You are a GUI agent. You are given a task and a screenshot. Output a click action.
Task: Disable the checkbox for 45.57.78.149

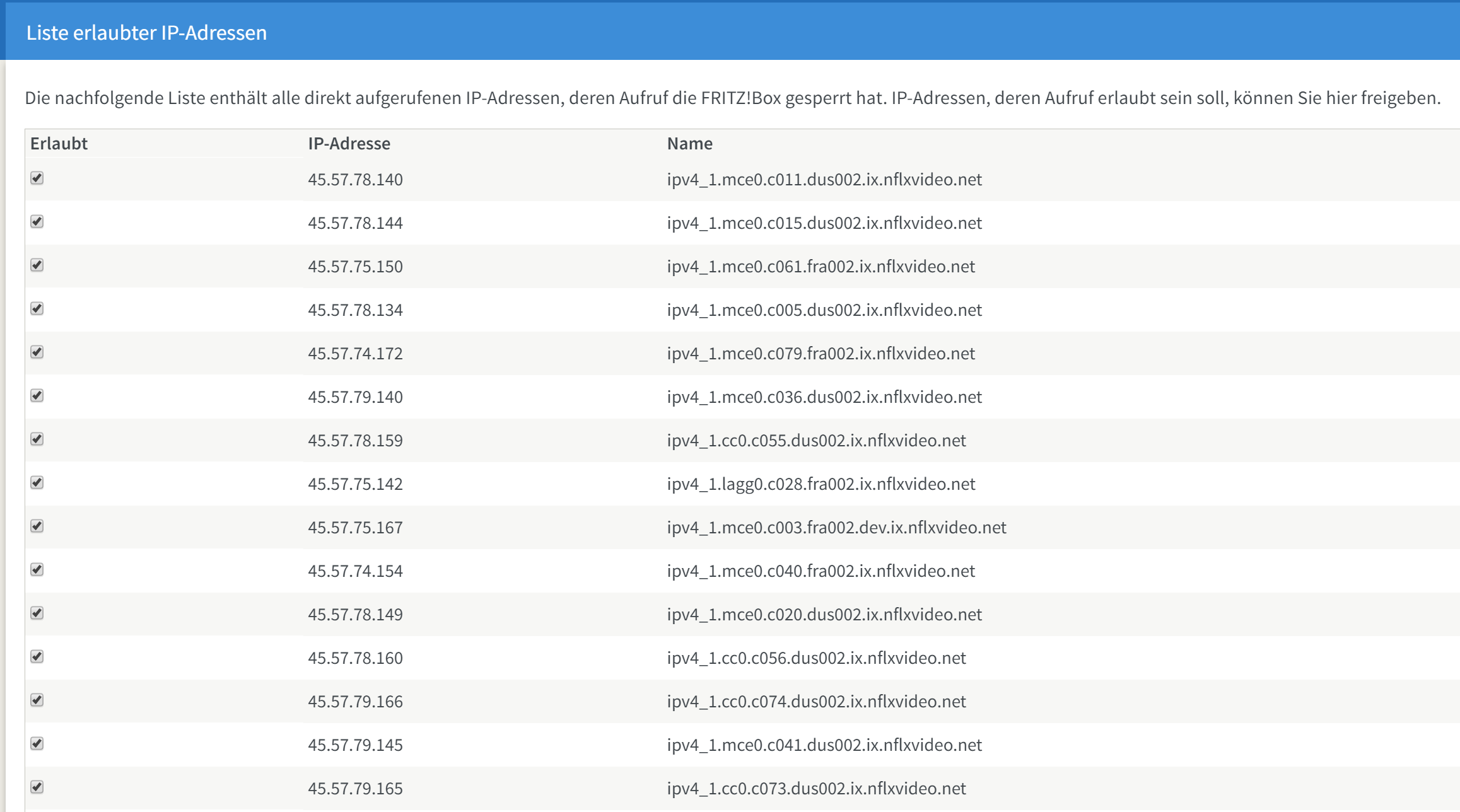37,613
